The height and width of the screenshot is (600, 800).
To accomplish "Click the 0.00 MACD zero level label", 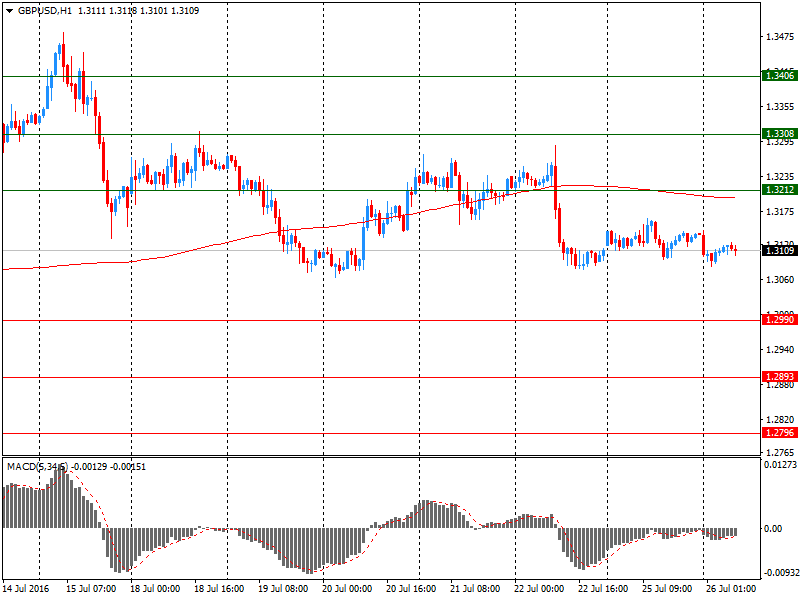I will click(773, 529).
